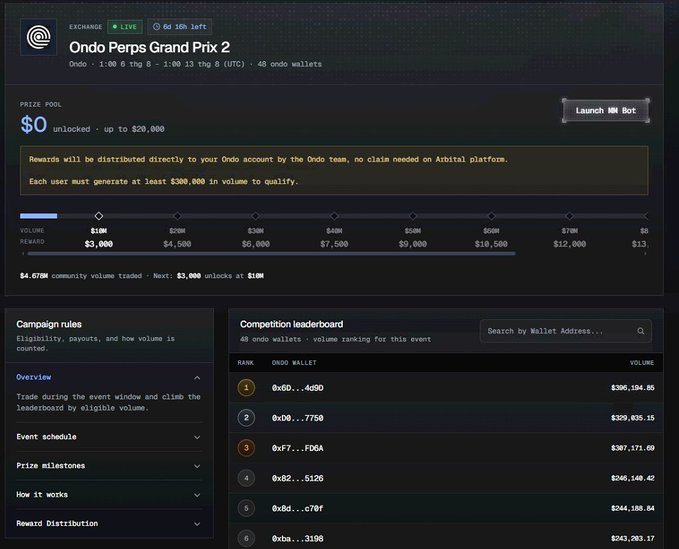Click the $9,000 reward value
The image size is (679, 549).
click(x=413, y=244)
